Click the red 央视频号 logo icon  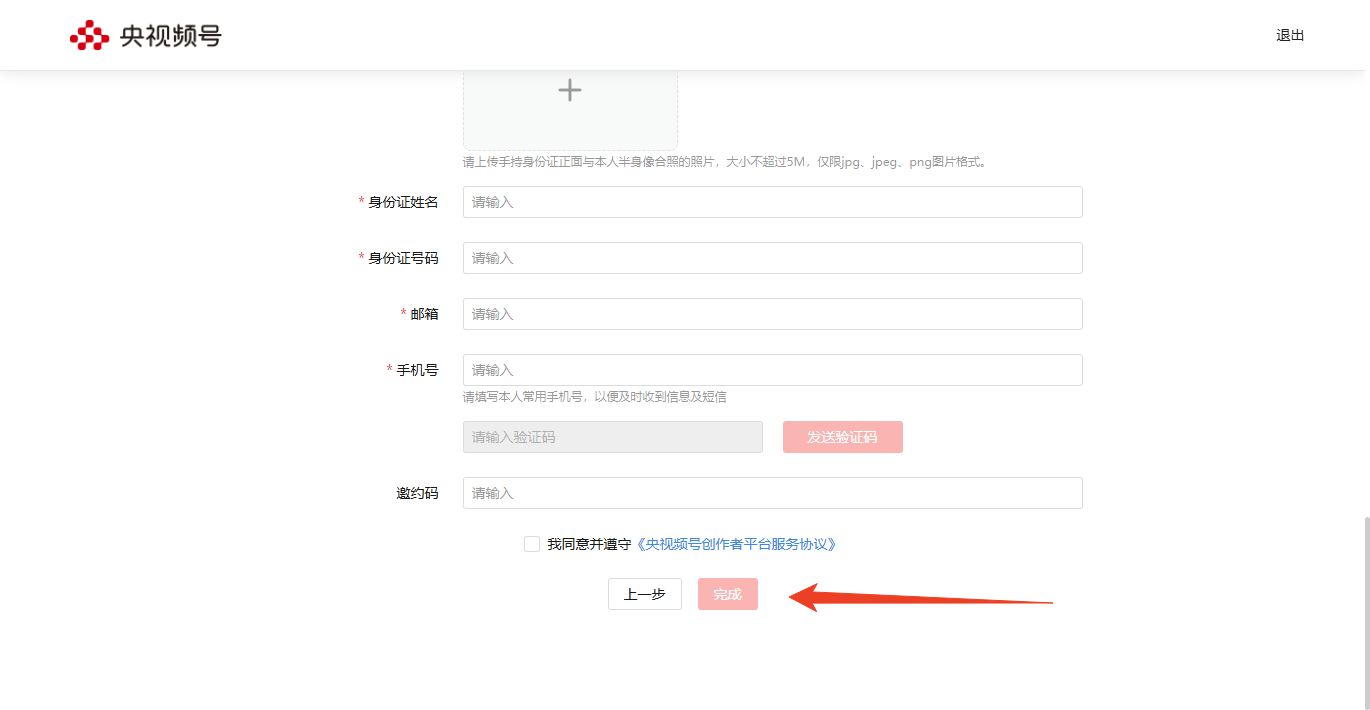pos(89,36)
